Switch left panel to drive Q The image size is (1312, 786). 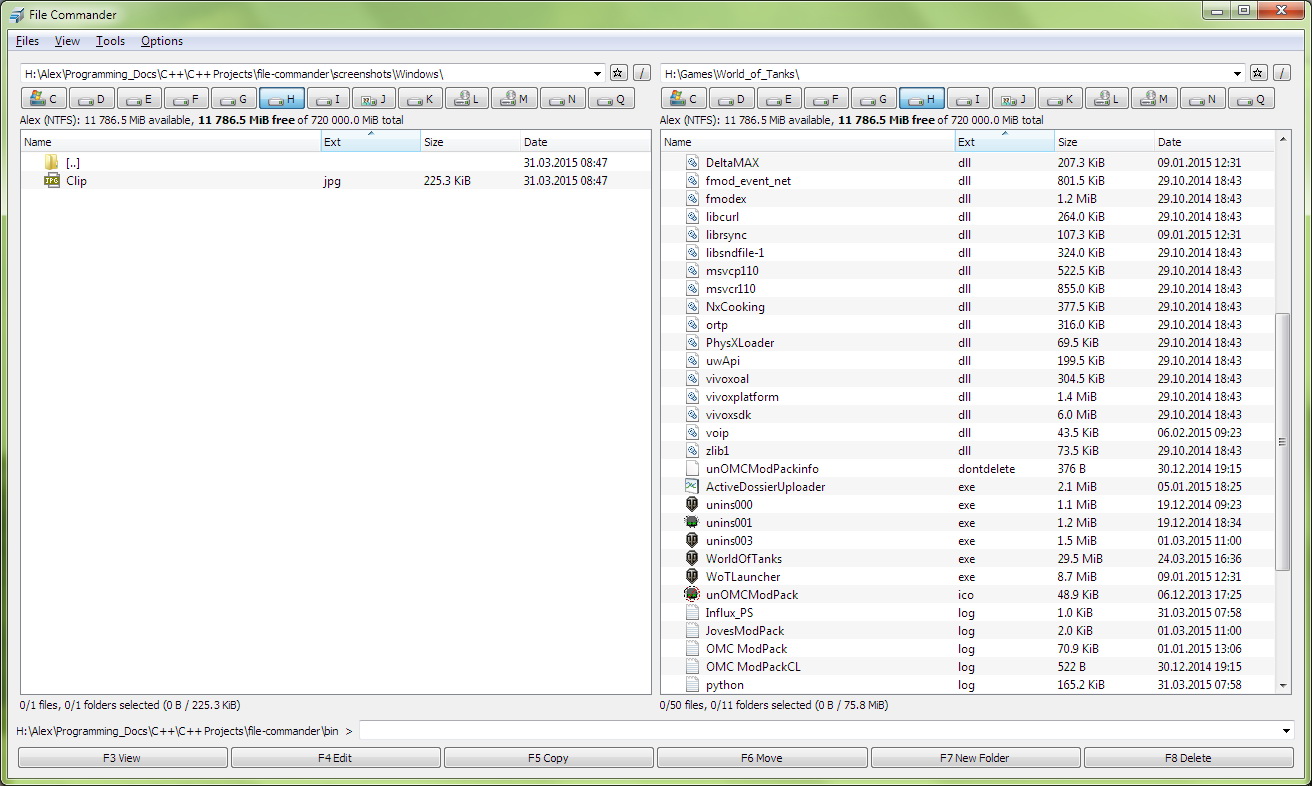(x=611, y=99)
